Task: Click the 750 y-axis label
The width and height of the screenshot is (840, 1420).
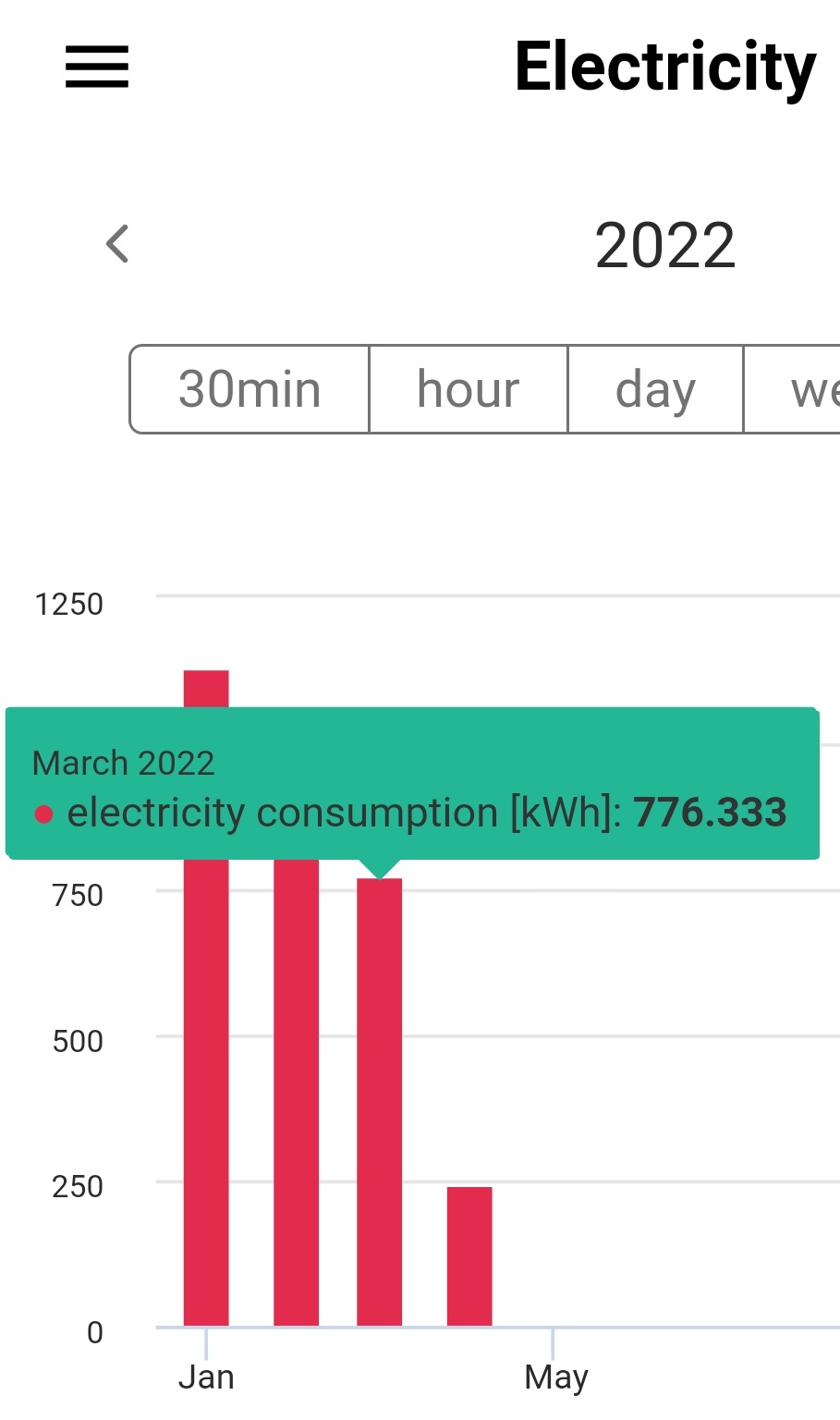Action: click(78, 896)
